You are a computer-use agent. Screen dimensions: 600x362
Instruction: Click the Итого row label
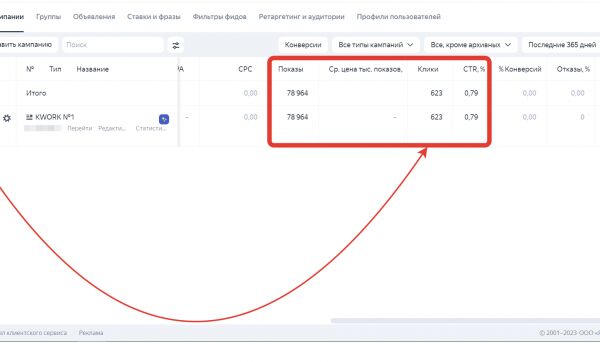coord(36,93)
